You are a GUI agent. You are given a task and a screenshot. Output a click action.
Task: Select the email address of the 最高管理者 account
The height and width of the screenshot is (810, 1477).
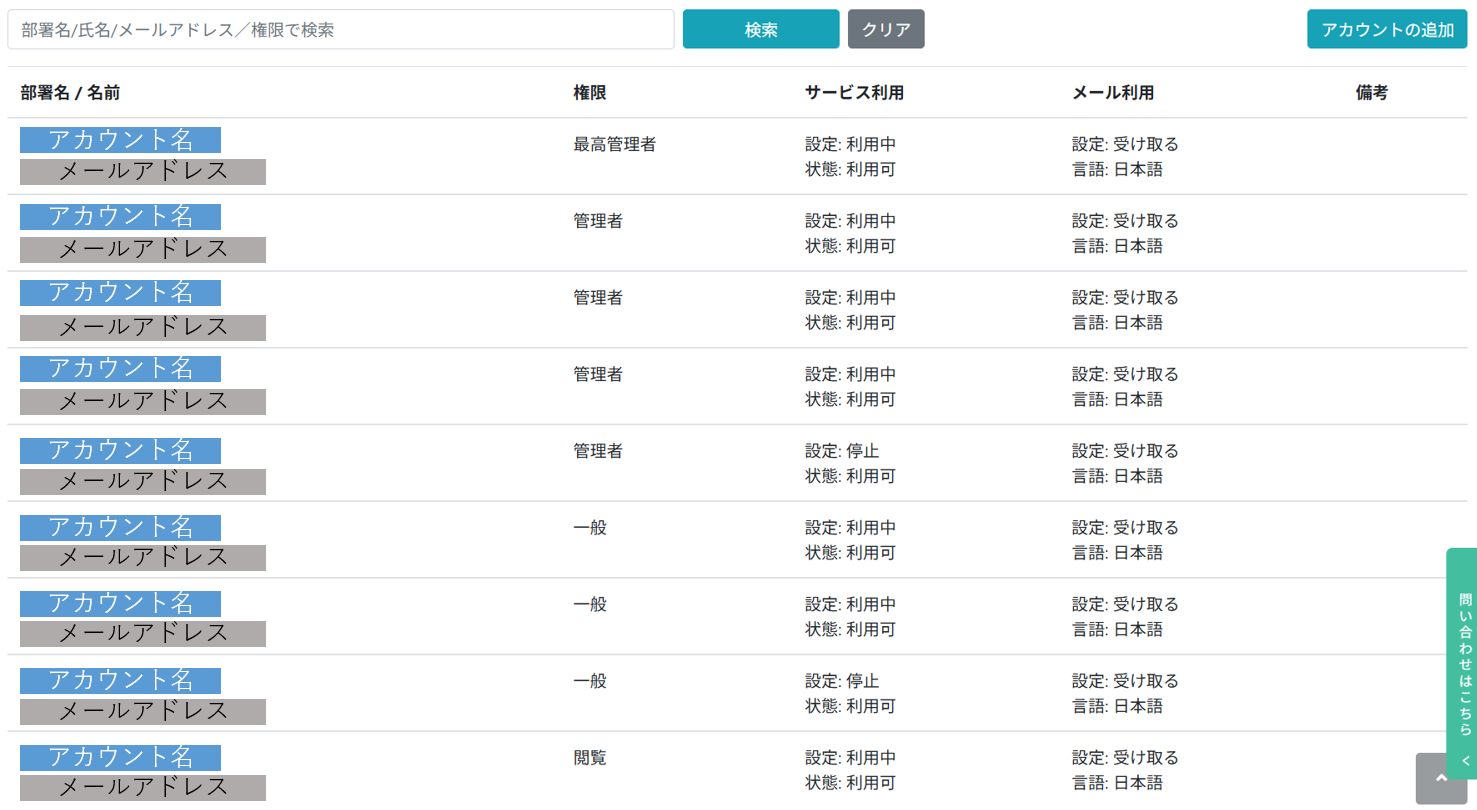[143, 172]
